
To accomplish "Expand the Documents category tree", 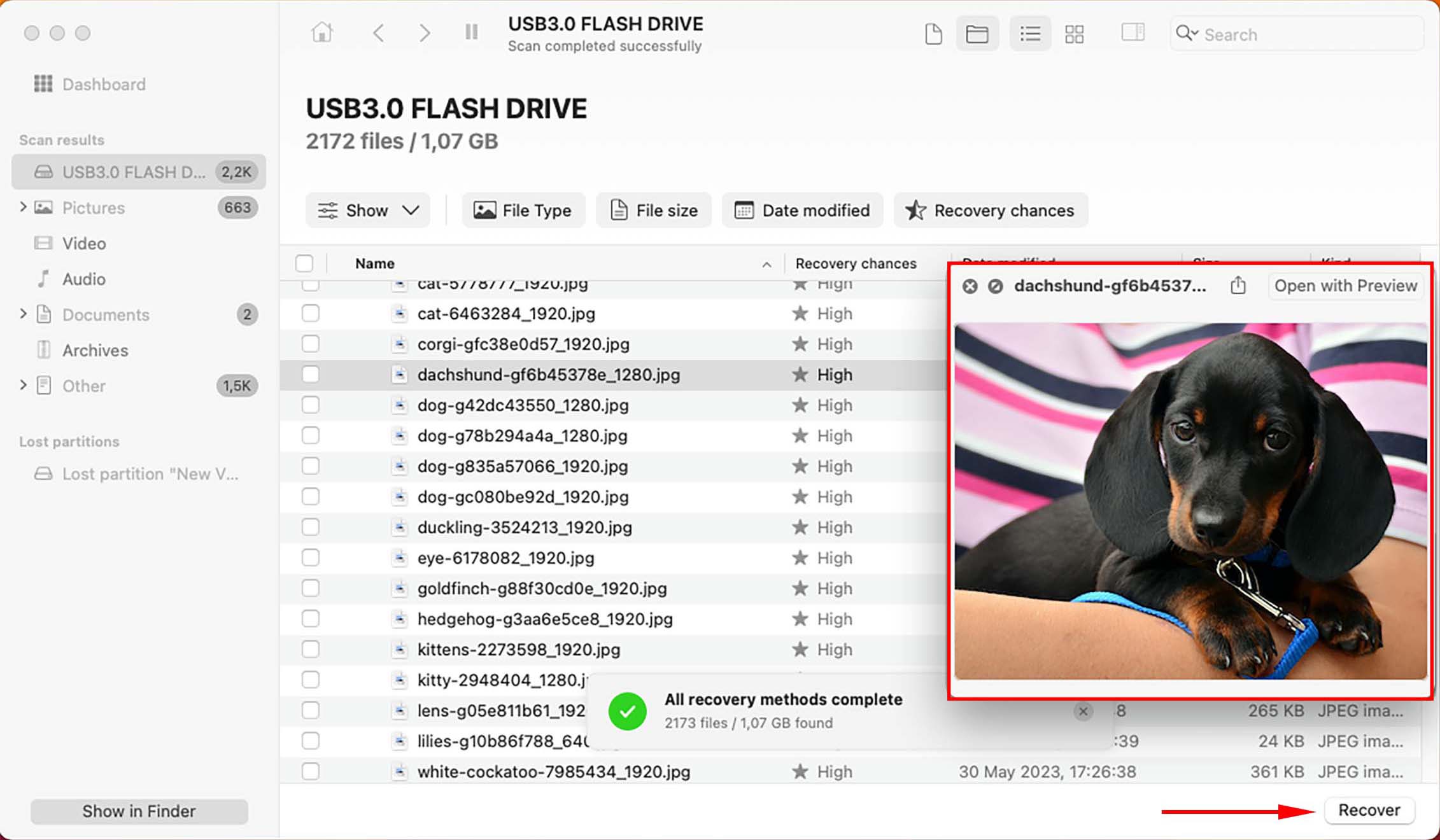I will (22, 315).
